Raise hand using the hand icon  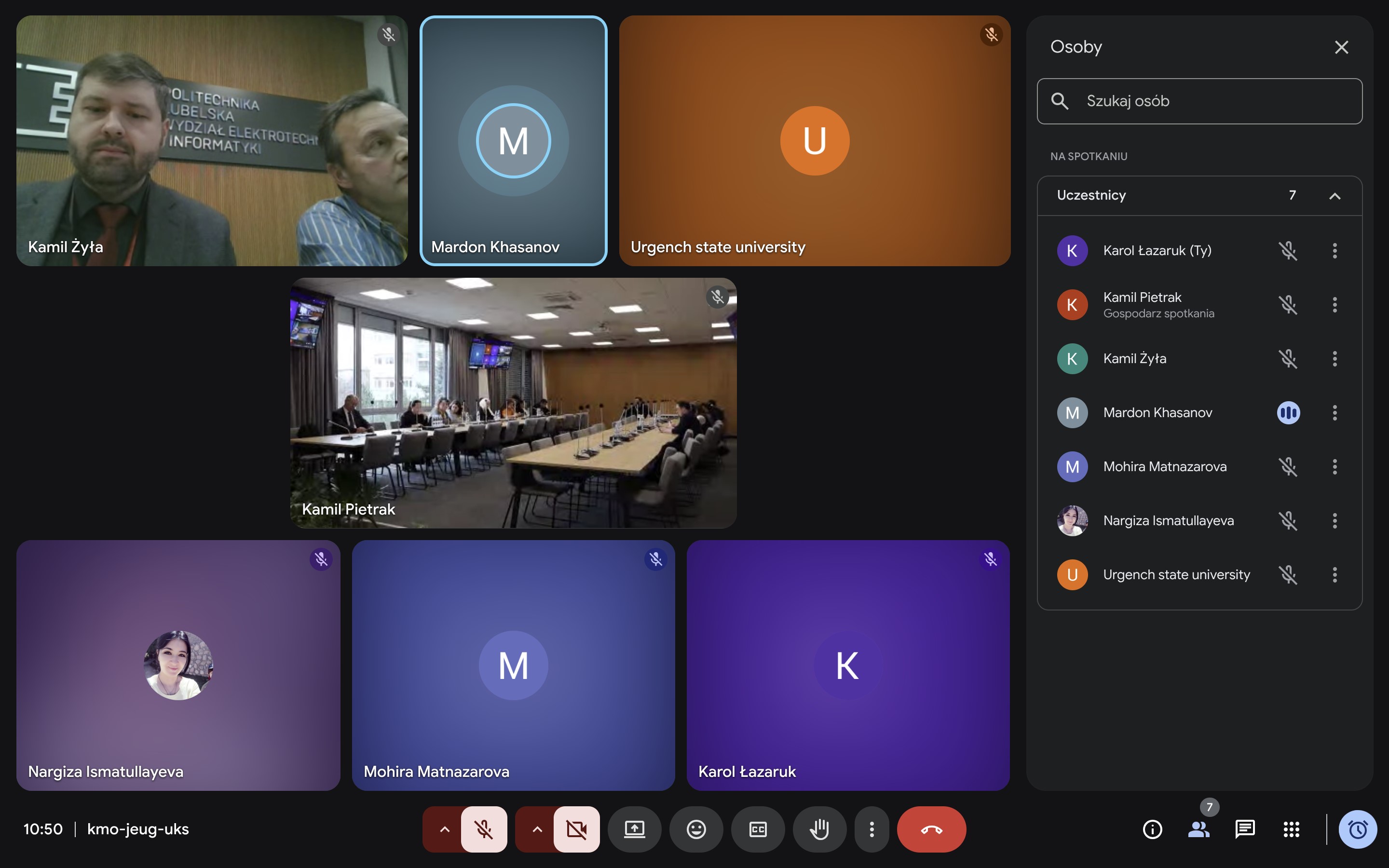click(819, 829)
